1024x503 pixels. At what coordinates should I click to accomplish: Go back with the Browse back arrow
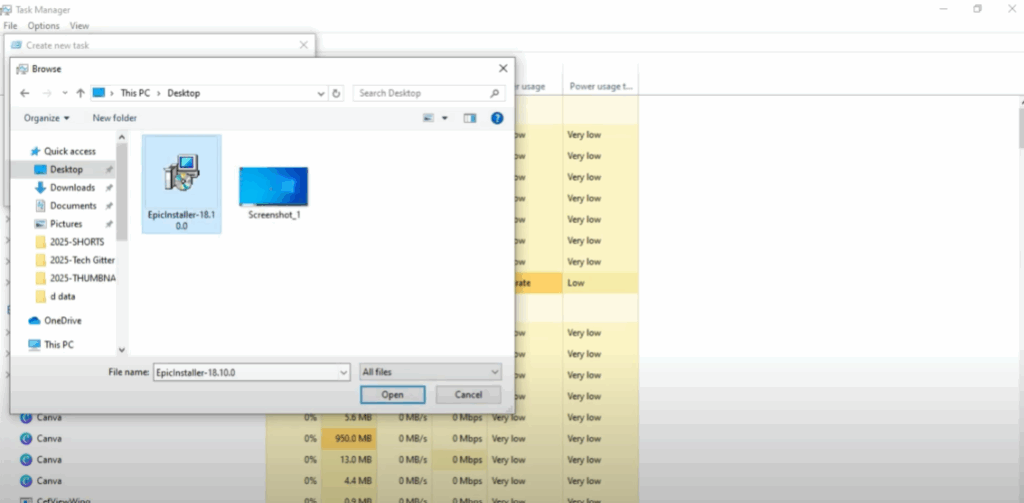pyautogui.click(x=25, y=93)
